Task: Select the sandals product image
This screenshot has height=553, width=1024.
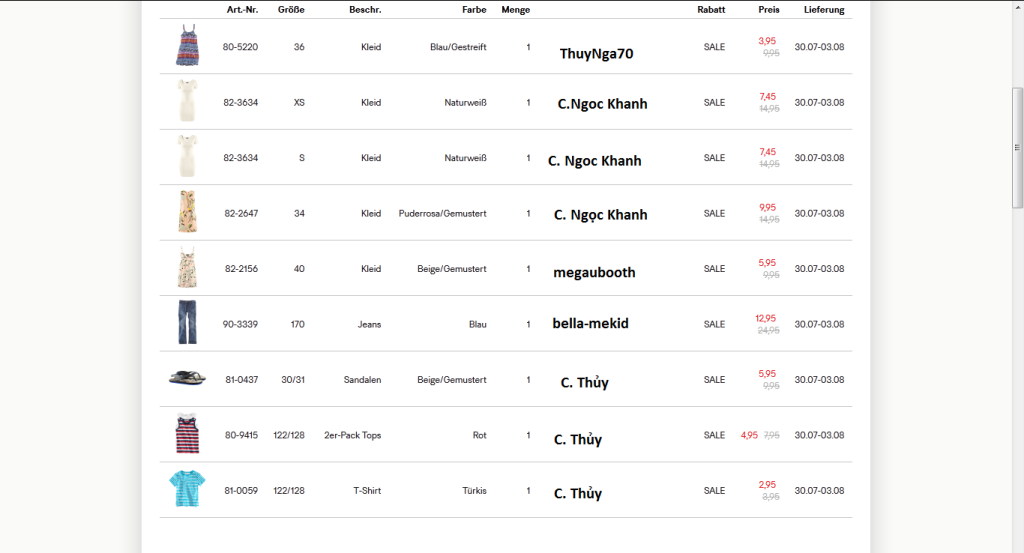Action: tap(187, 378)
